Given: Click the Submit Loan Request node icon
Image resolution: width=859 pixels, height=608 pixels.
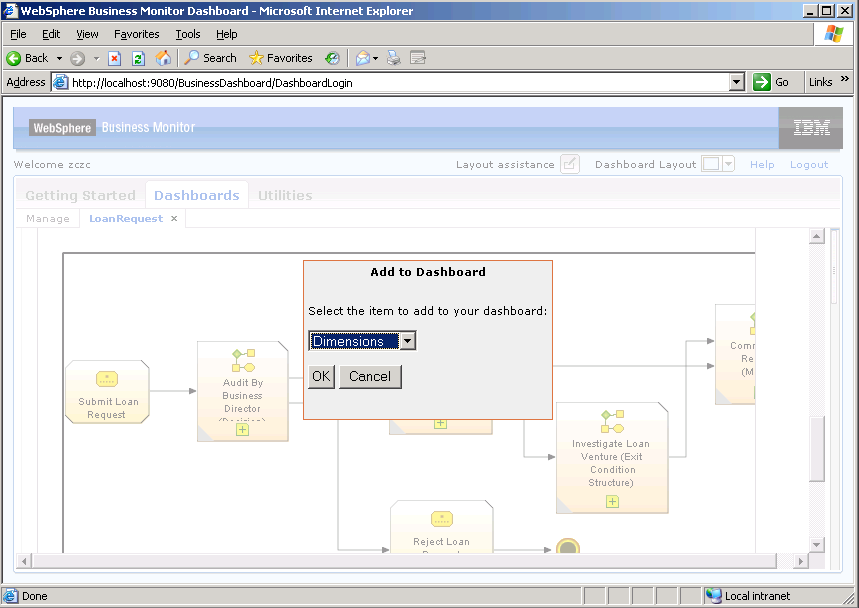Looking at the screenshot, I should [107, 378].
